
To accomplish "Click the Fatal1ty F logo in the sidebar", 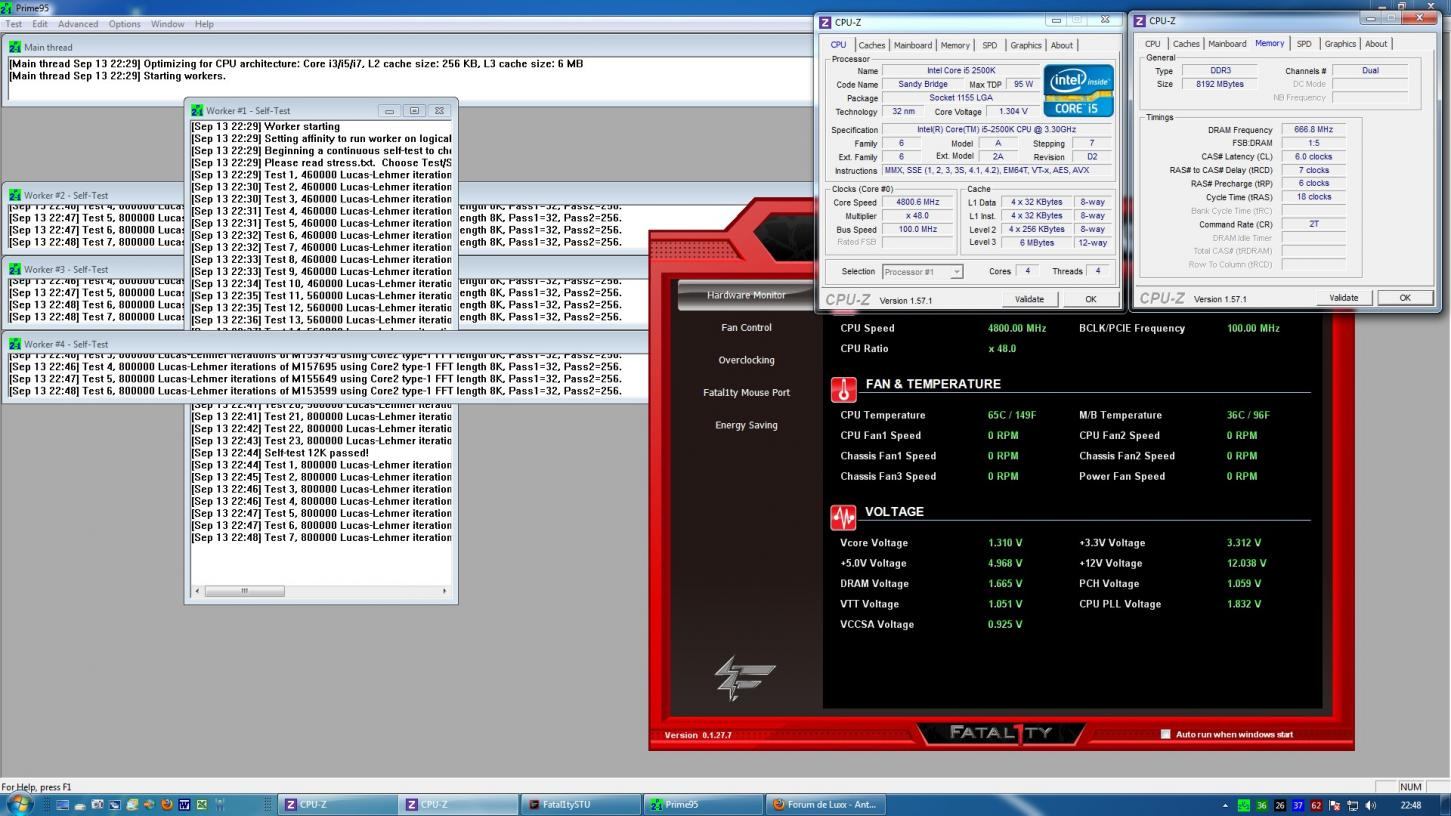I will click(745, 678).
